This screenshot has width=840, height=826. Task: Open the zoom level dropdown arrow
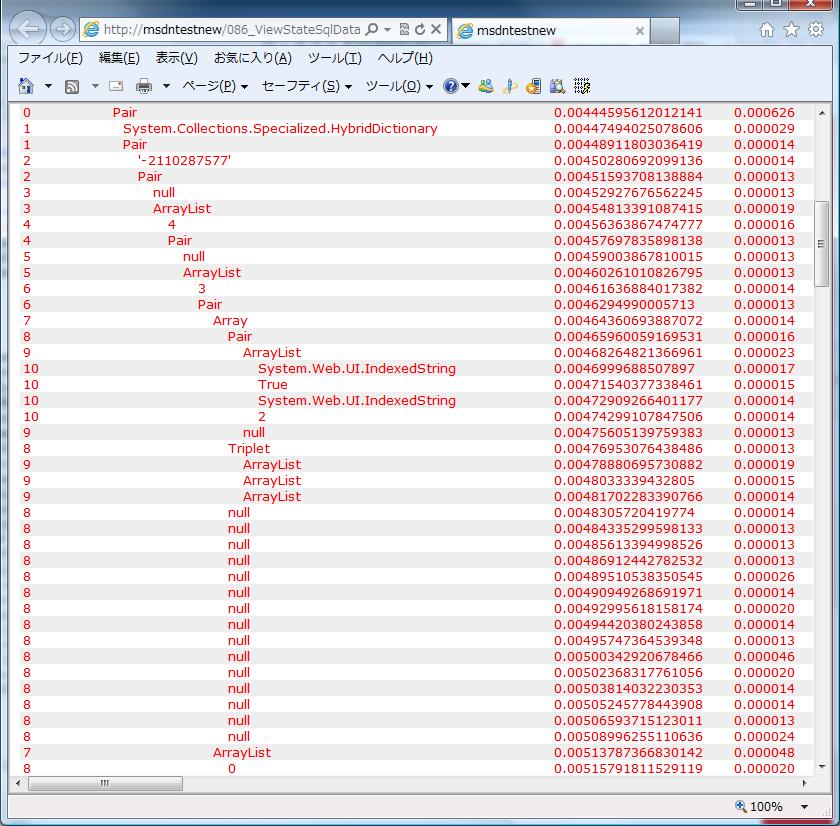[x=804, y=807]
